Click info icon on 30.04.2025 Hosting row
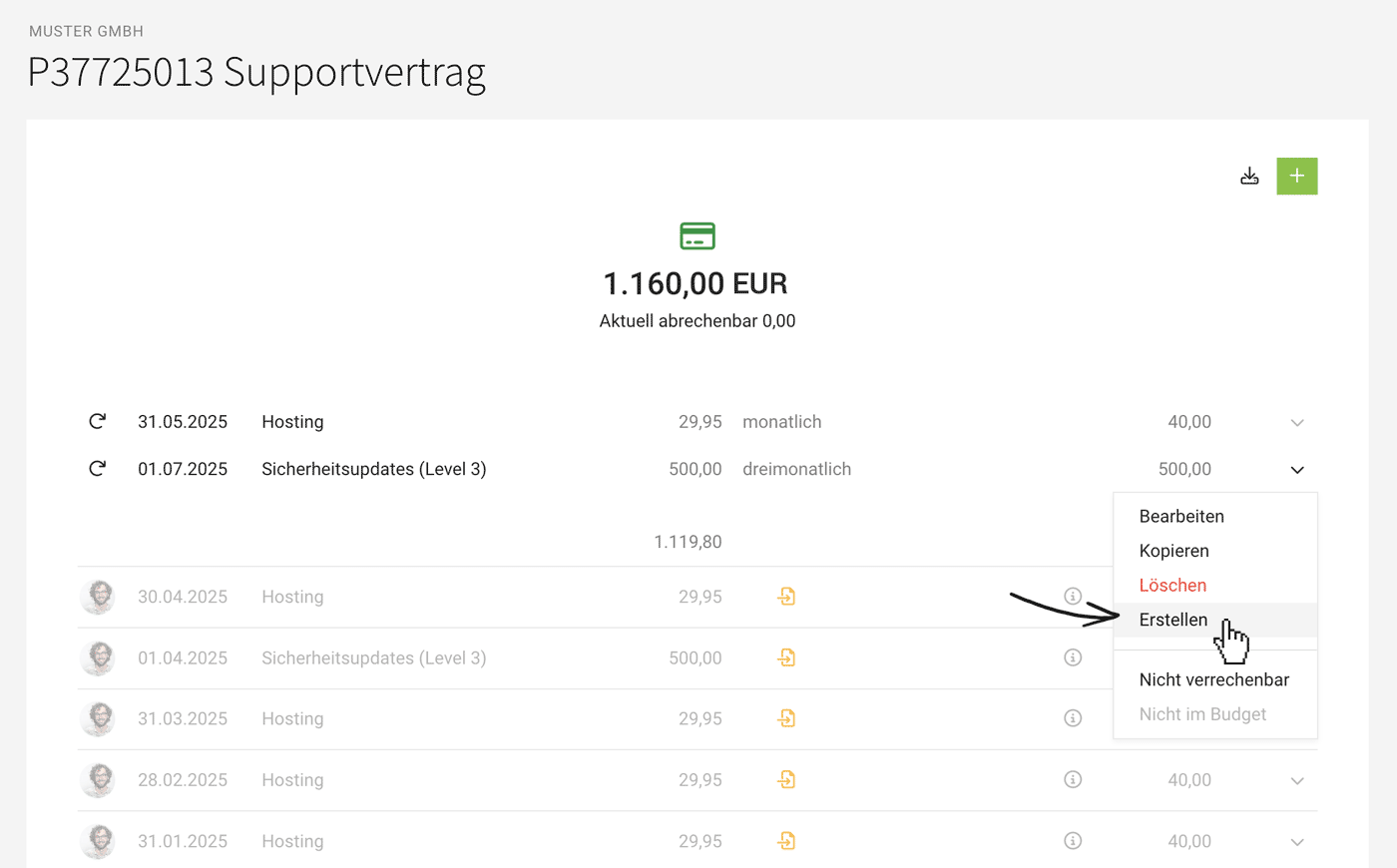The image size is (1397, 868). [x=1073, y=596]
